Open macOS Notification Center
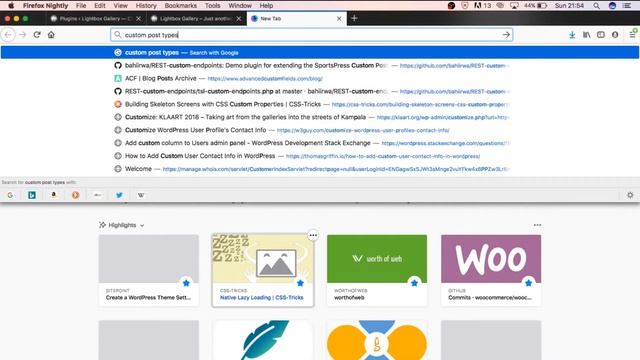Viewport: 640px width, 360px height. [x=627, y=6]
